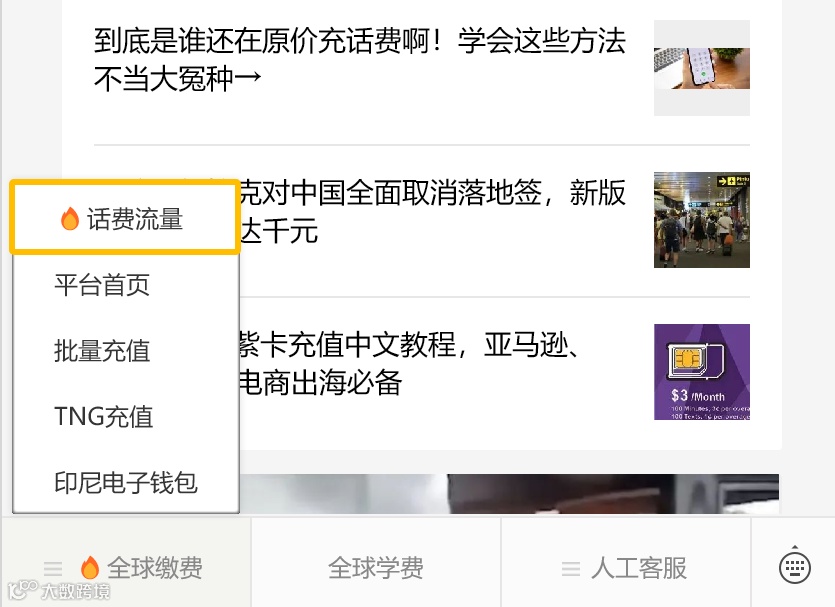The width and height of the screenshot is (835, 607).
Task: Open article about 取消落地签
Action: point(432,211)
